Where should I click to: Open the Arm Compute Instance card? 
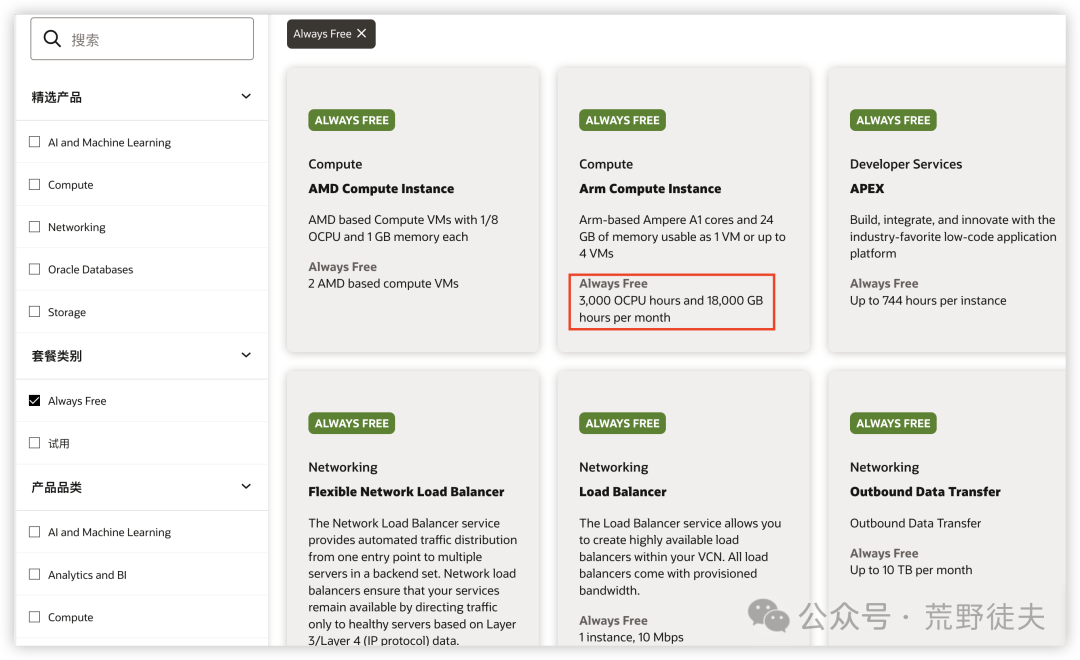[x=650, y=188]
